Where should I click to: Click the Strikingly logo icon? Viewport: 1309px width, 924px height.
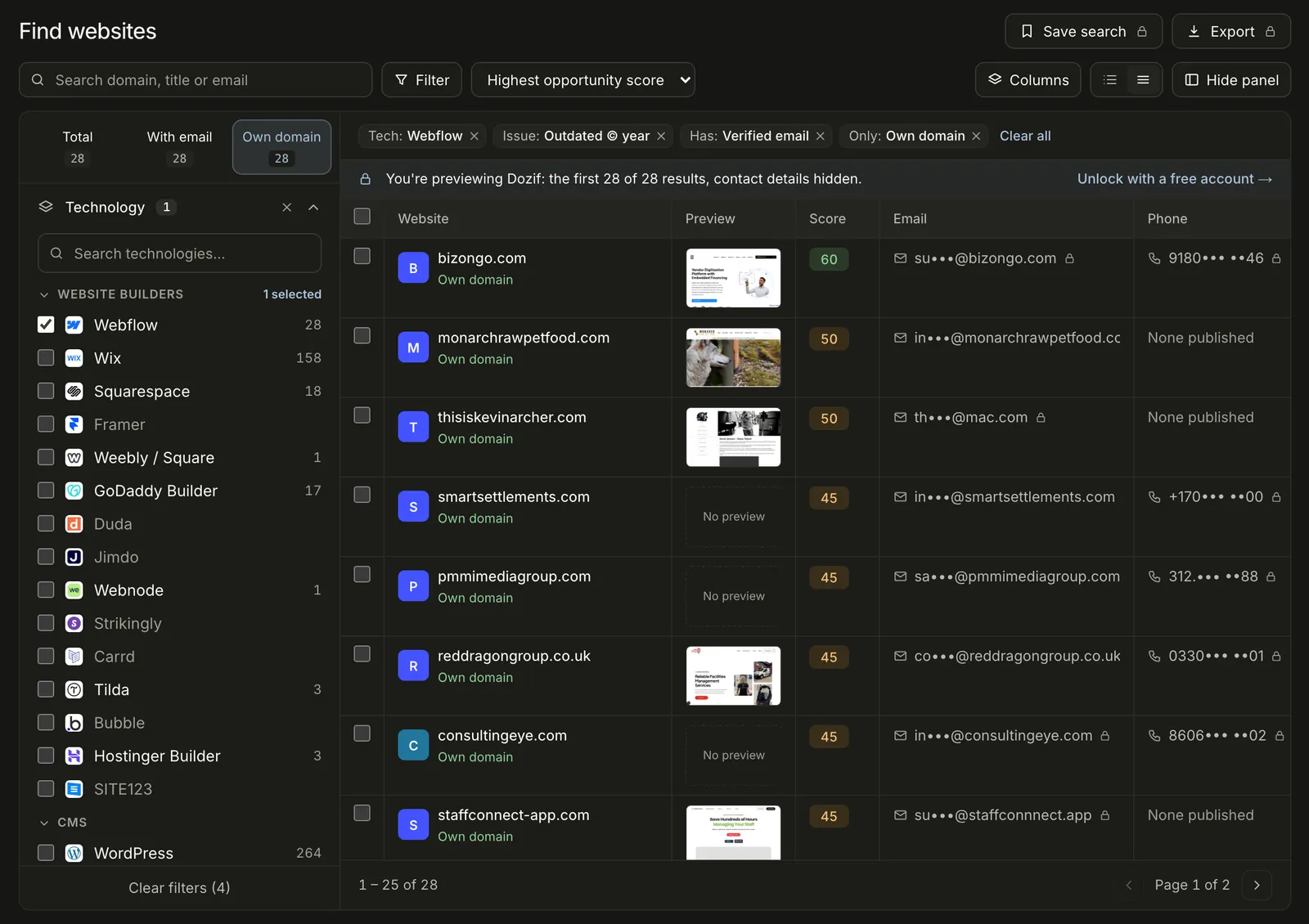click(x=74, y=623)
